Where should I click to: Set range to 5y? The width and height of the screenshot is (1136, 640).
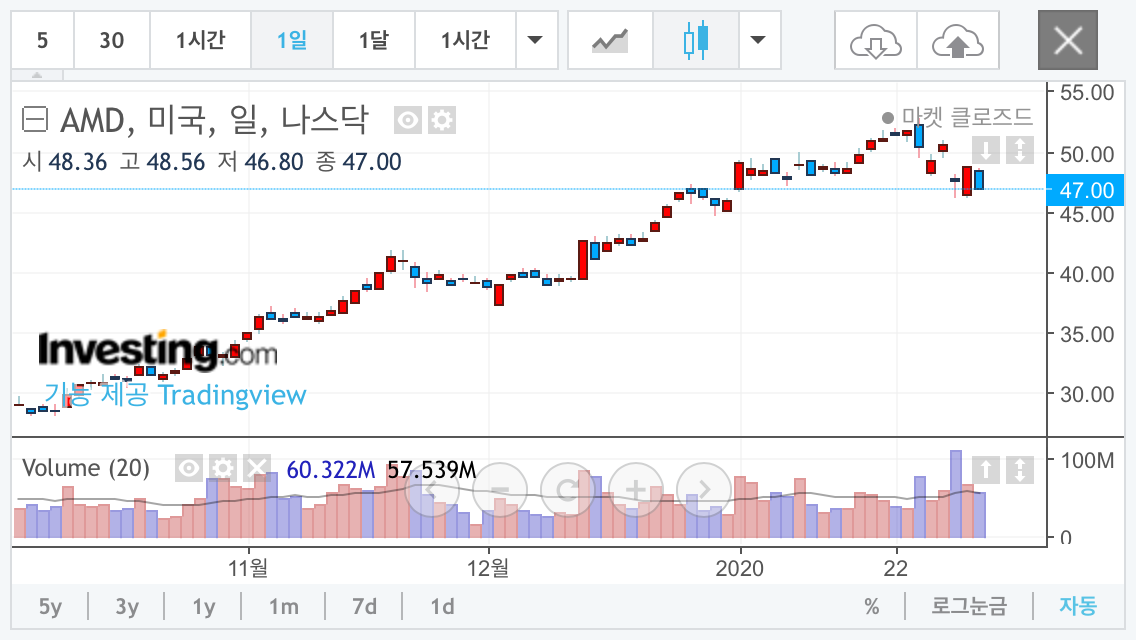(x=50, y=606)
